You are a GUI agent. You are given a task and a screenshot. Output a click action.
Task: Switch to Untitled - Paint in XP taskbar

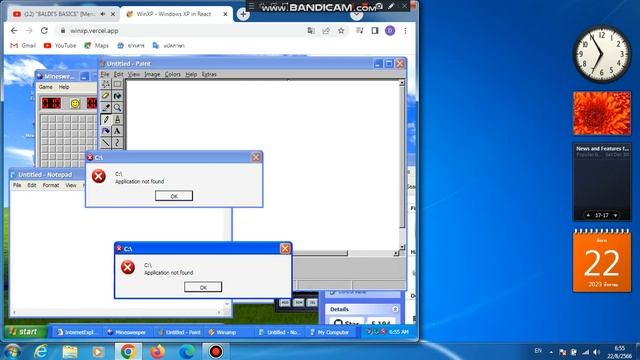coord(180,332)
